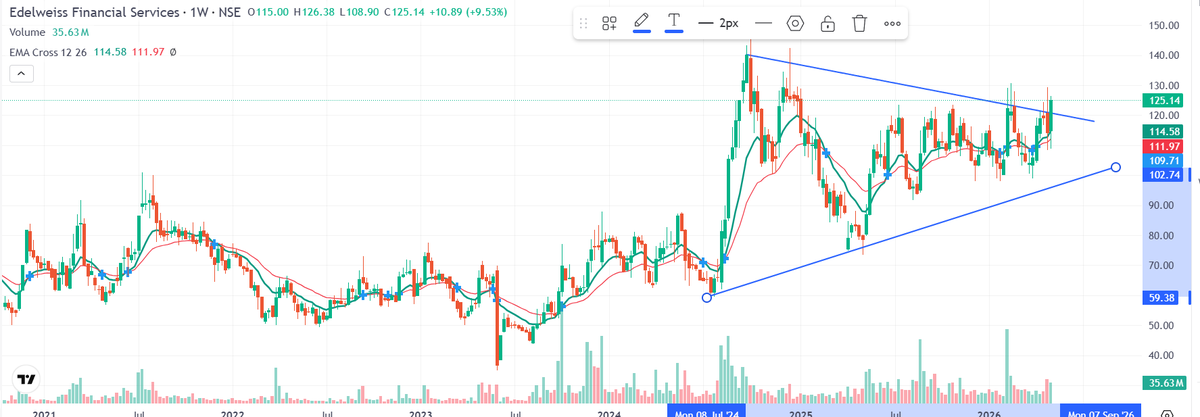The image size is (1200, 417).
Task: Select the Volume indicator legend
Action: point(27,32)
